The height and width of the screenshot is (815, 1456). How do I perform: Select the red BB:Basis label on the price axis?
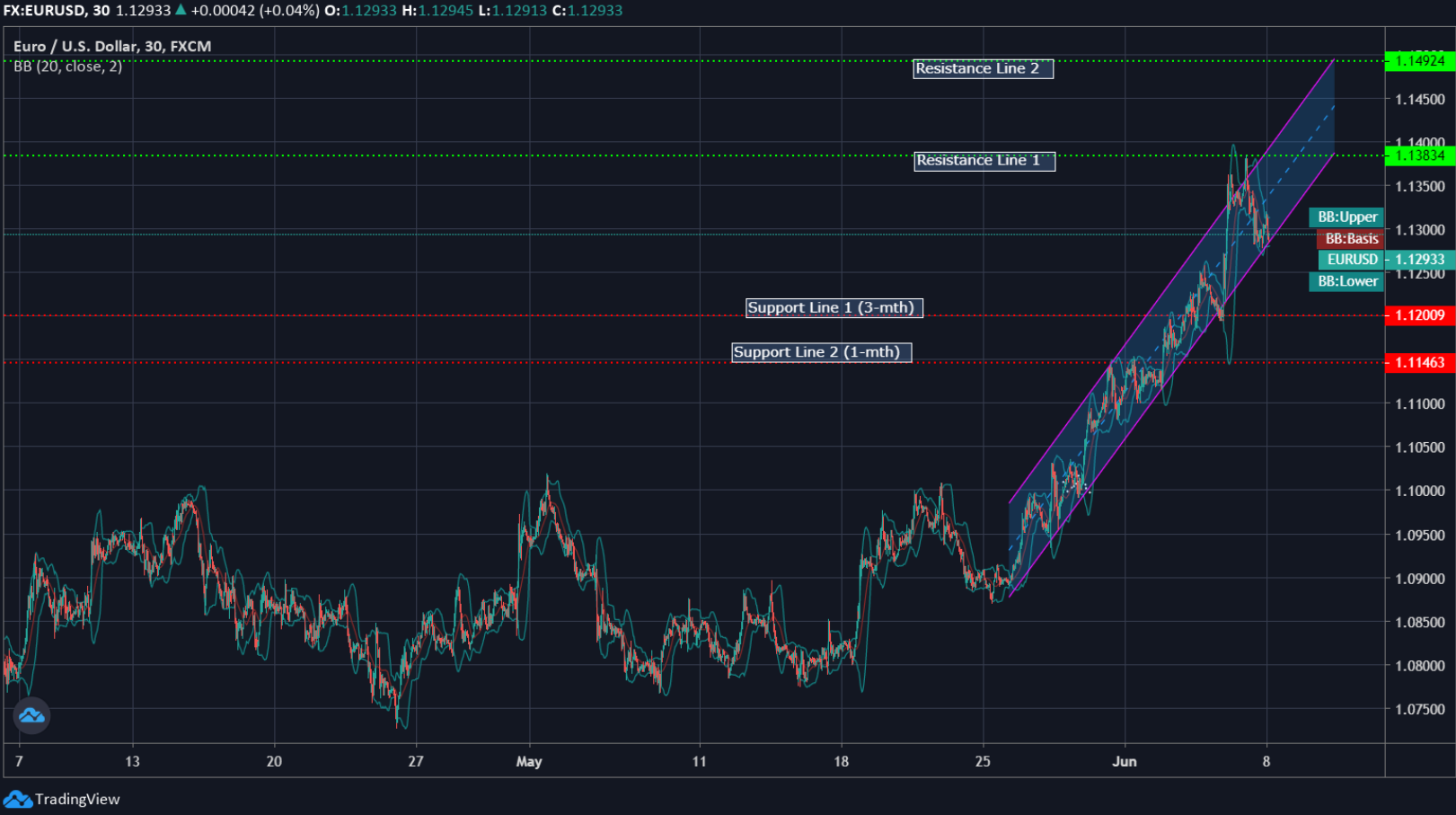(x=1352, y=238)
